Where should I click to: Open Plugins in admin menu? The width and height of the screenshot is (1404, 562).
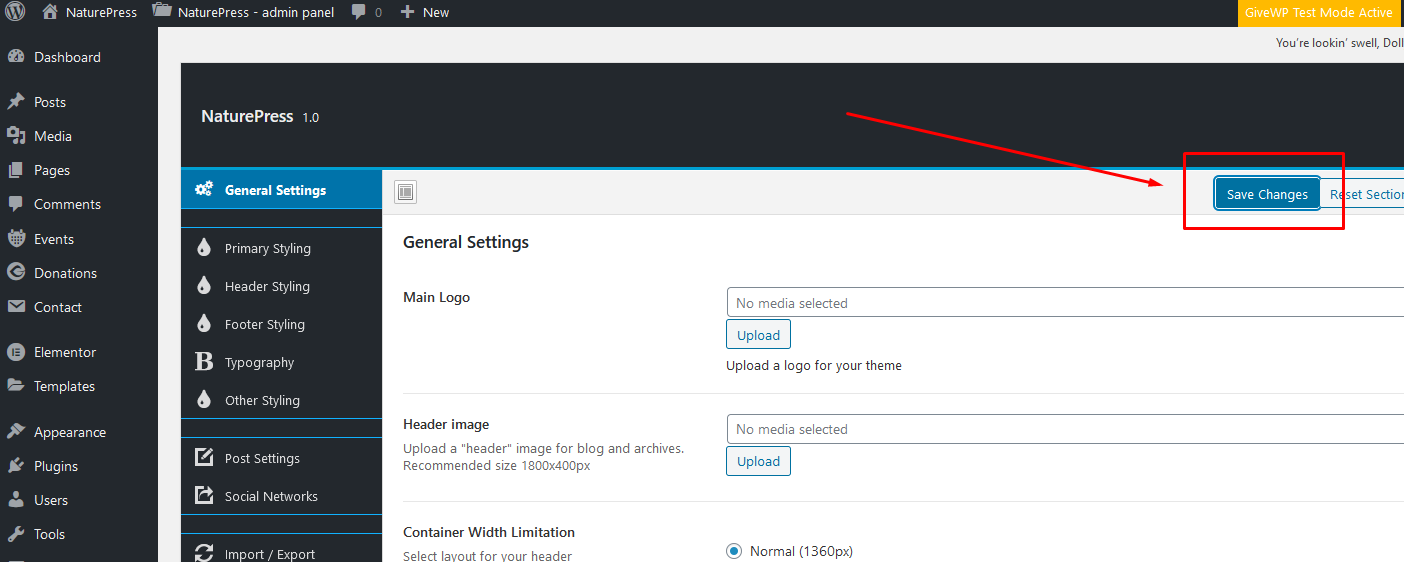(x=79, y=466)
